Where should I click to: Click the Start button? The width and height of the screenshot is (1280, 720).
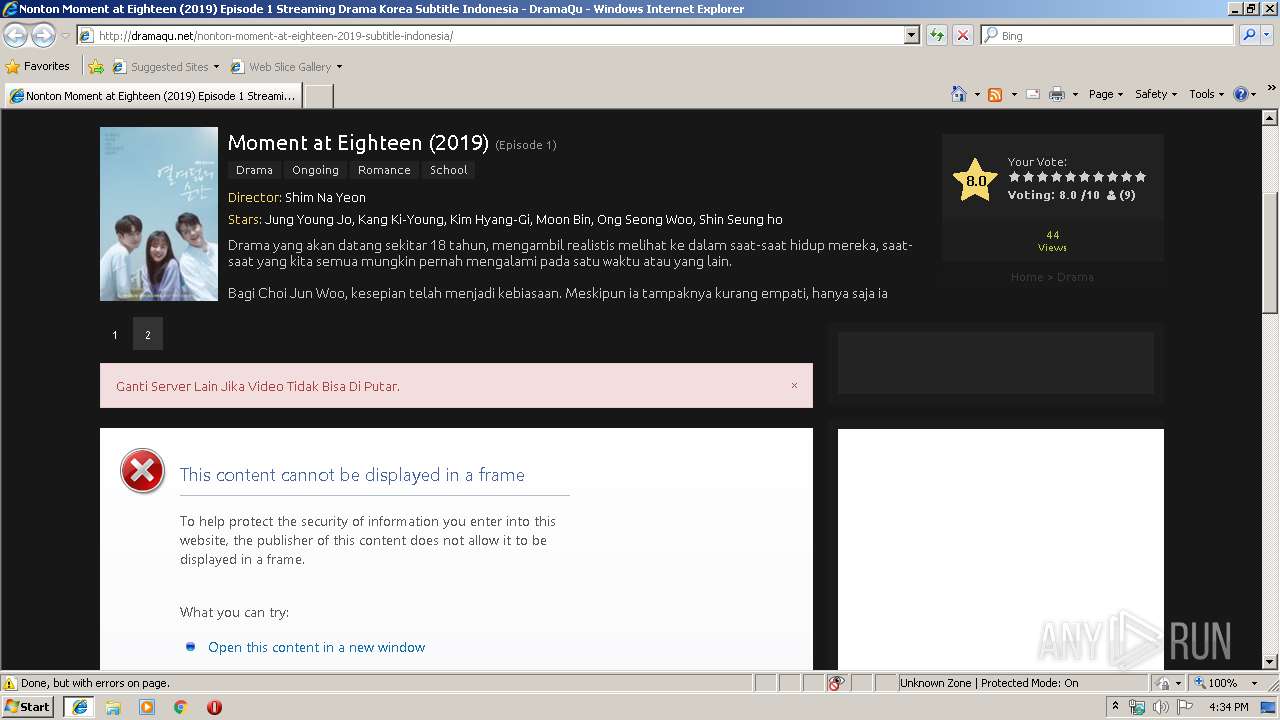(28, 707)
